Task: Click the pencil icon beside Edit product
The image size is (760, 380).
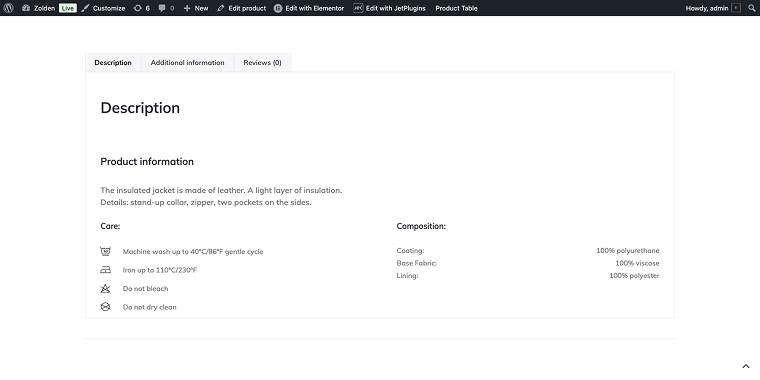Action: point(221,8)
